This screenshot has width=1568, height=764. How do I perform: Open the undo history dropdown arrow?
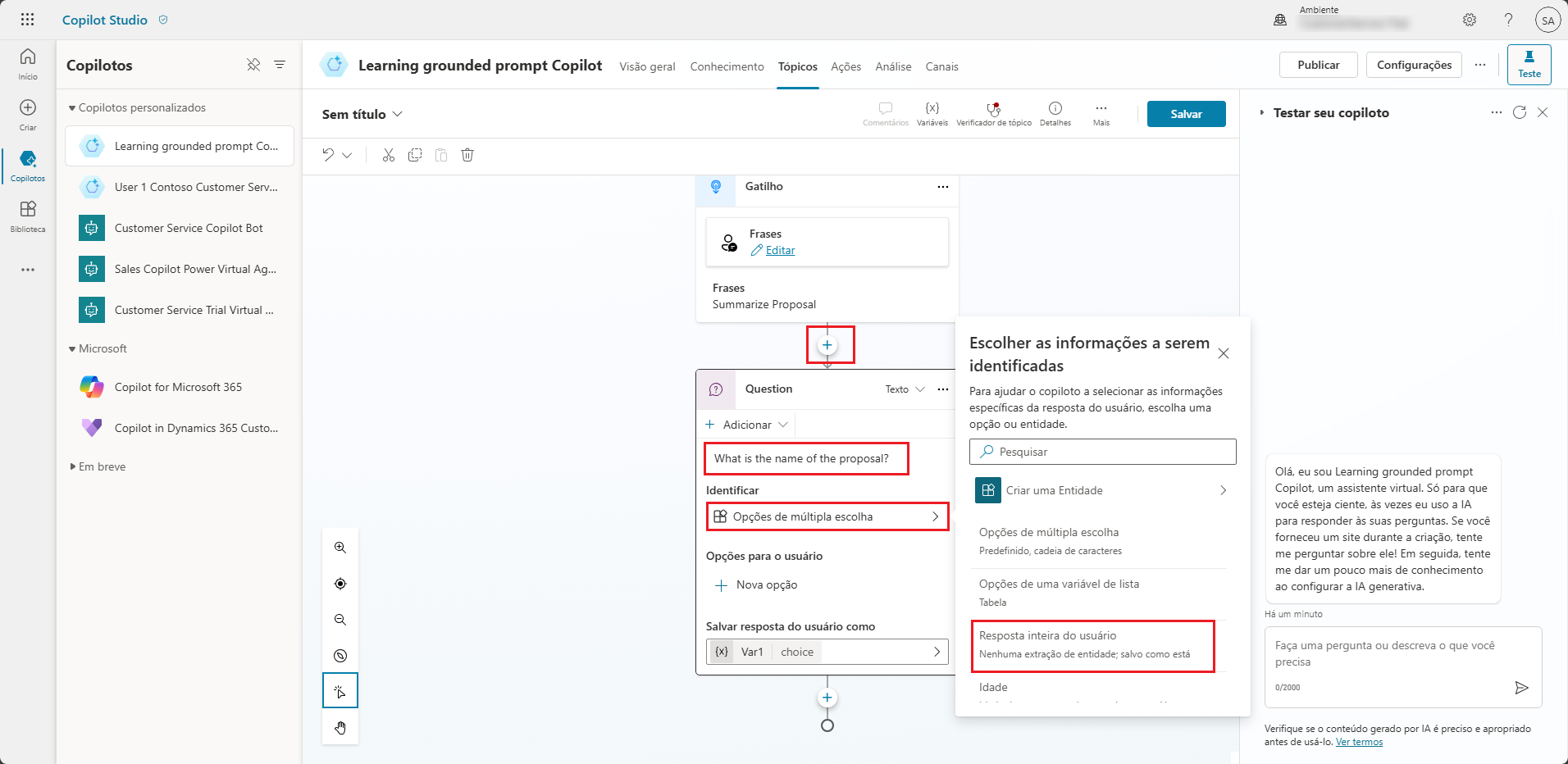click(347, 155)
